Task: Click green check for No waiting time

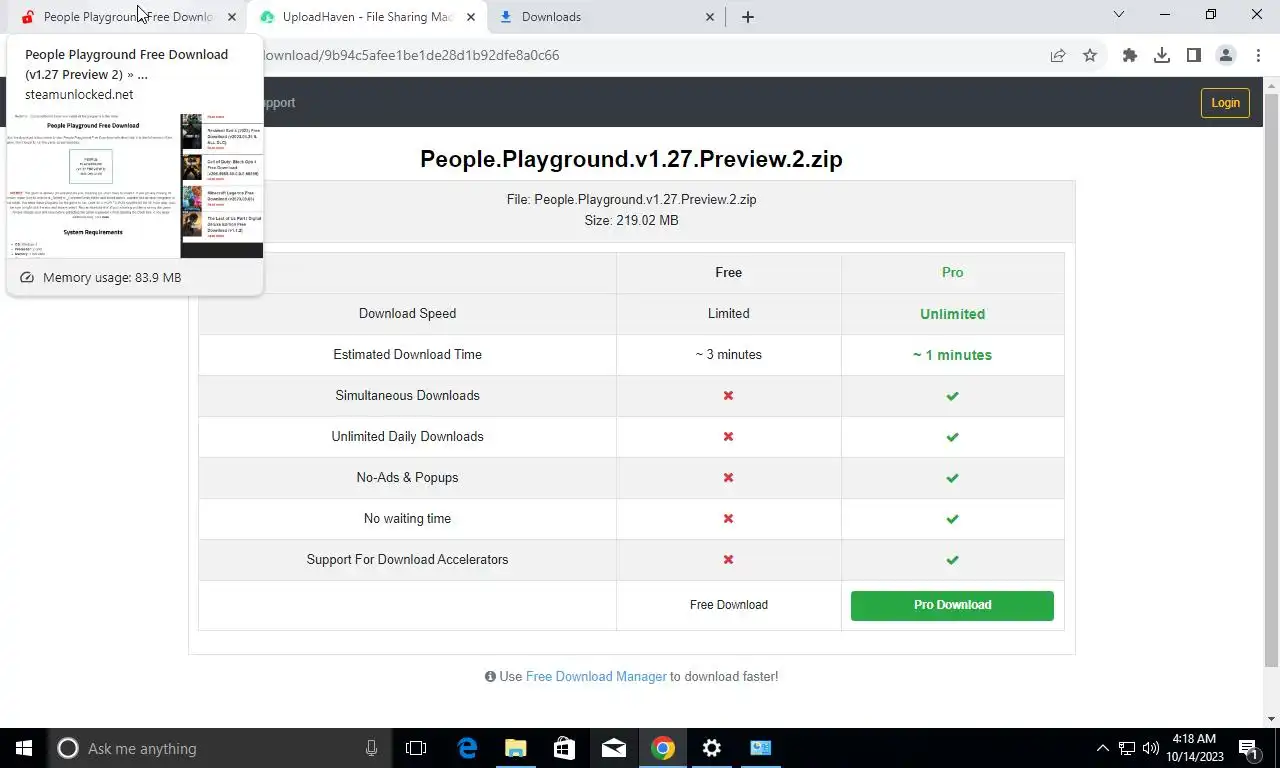Action: pos(952,519)
